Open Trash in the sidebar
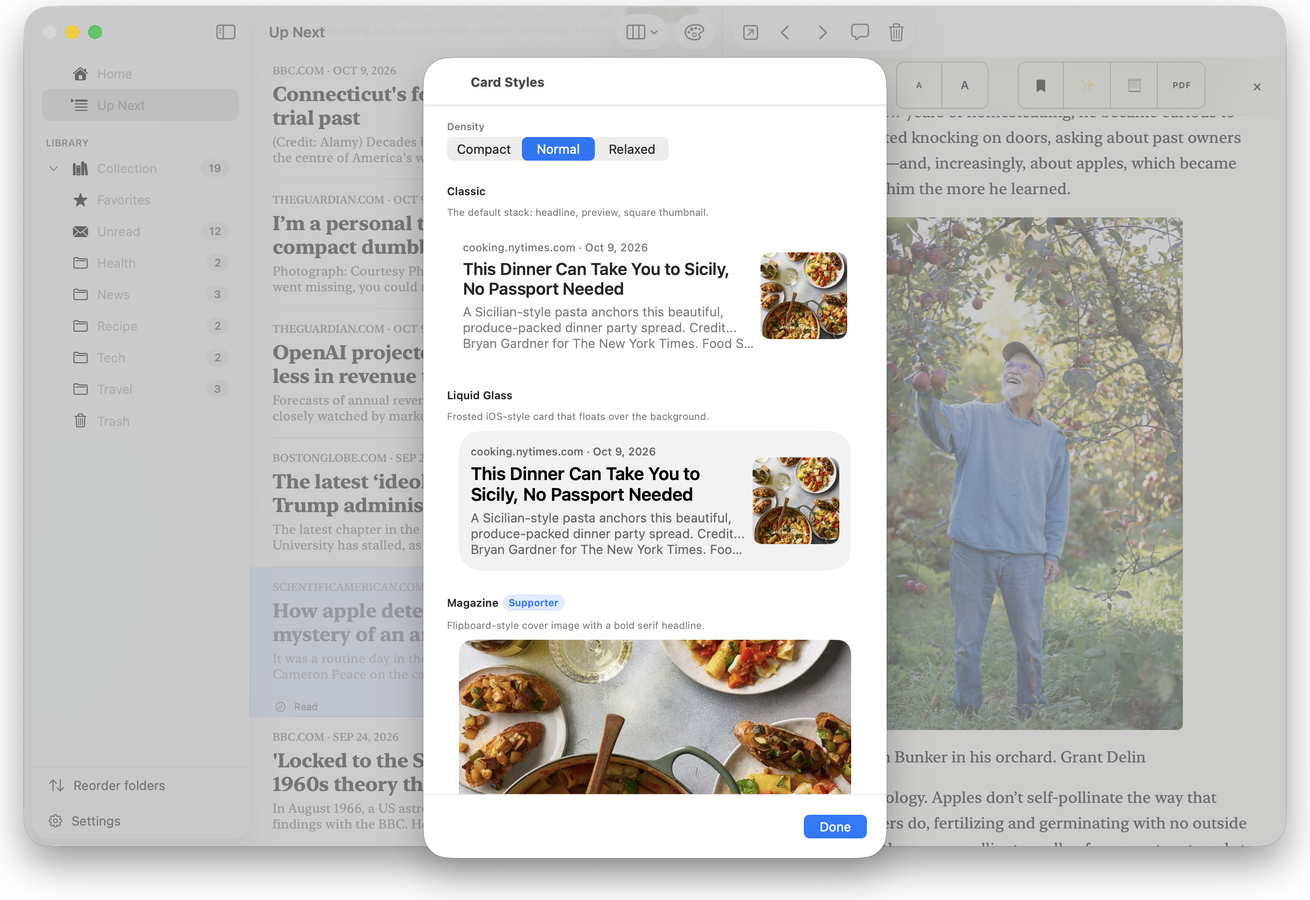Image resolution: width=1310 pixels, height=900 pixels. [x=140, y=421]
